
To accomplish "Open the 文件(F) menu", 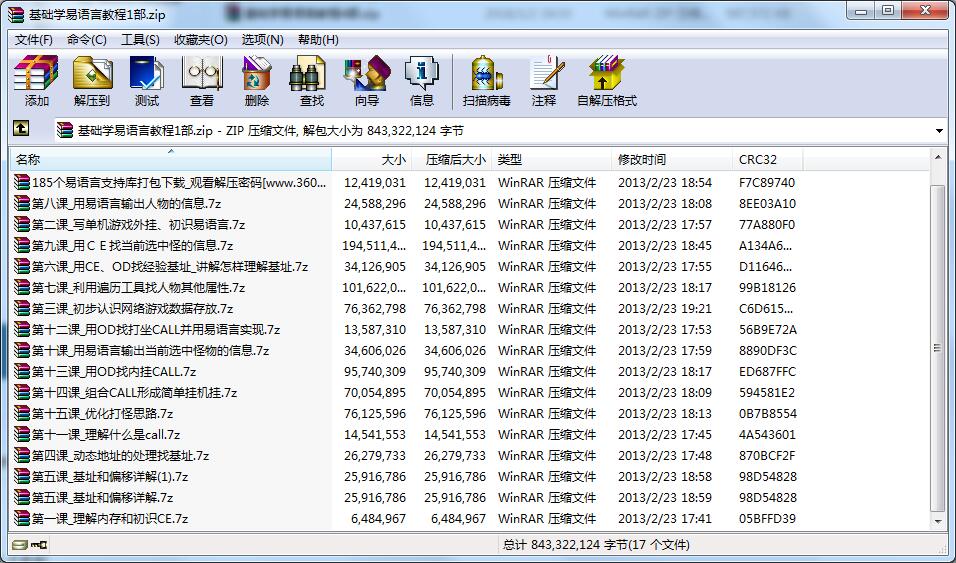I will 34,40.
